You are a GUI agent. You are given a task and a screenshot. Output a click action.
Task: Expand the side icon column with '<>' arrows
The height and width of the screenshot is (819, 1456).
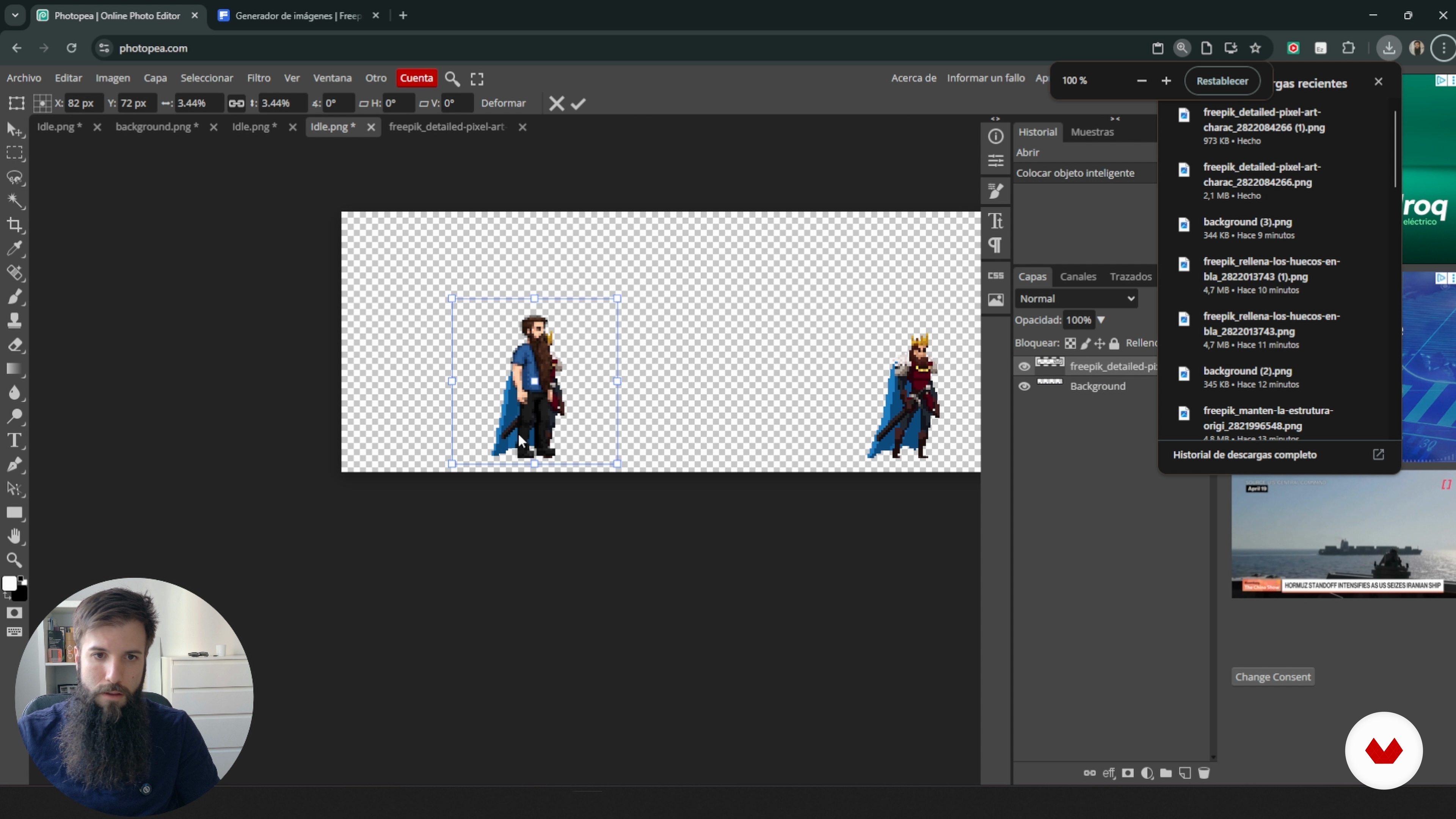click(x=995, y=119)
